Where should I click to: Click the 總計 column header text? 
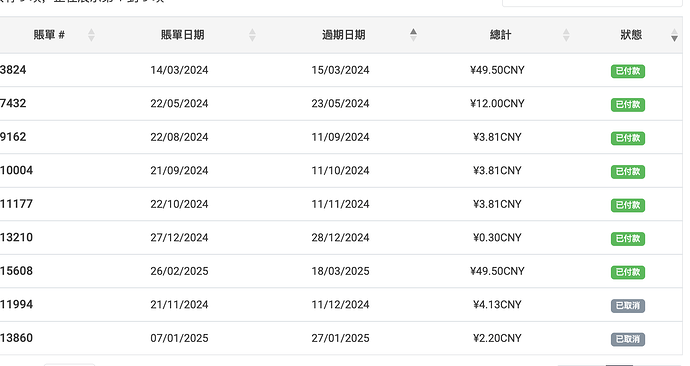500,35
